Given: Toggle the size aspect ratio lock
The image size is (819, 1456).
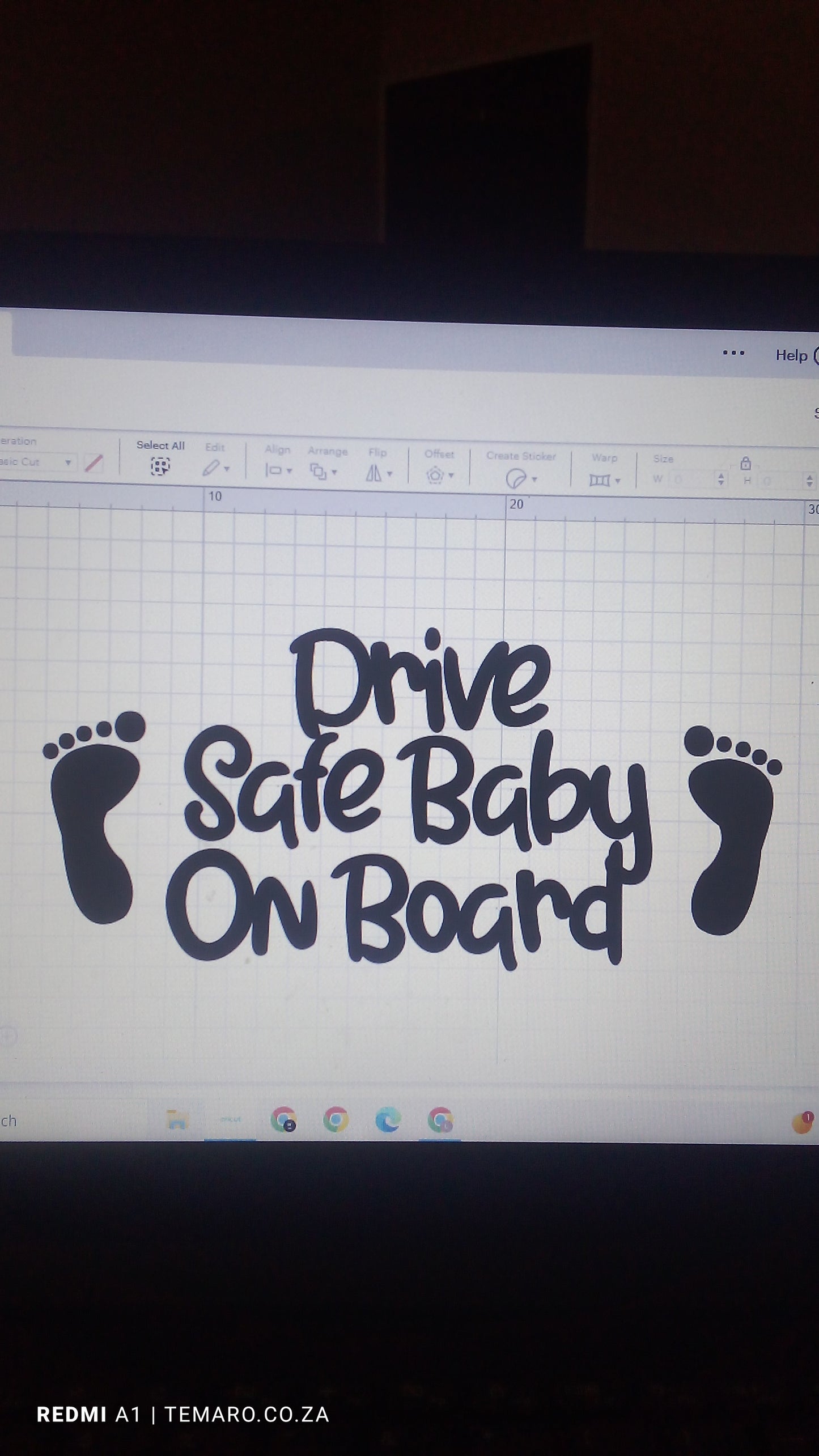Looking at the screenshot, I should (x=746, y=464).
